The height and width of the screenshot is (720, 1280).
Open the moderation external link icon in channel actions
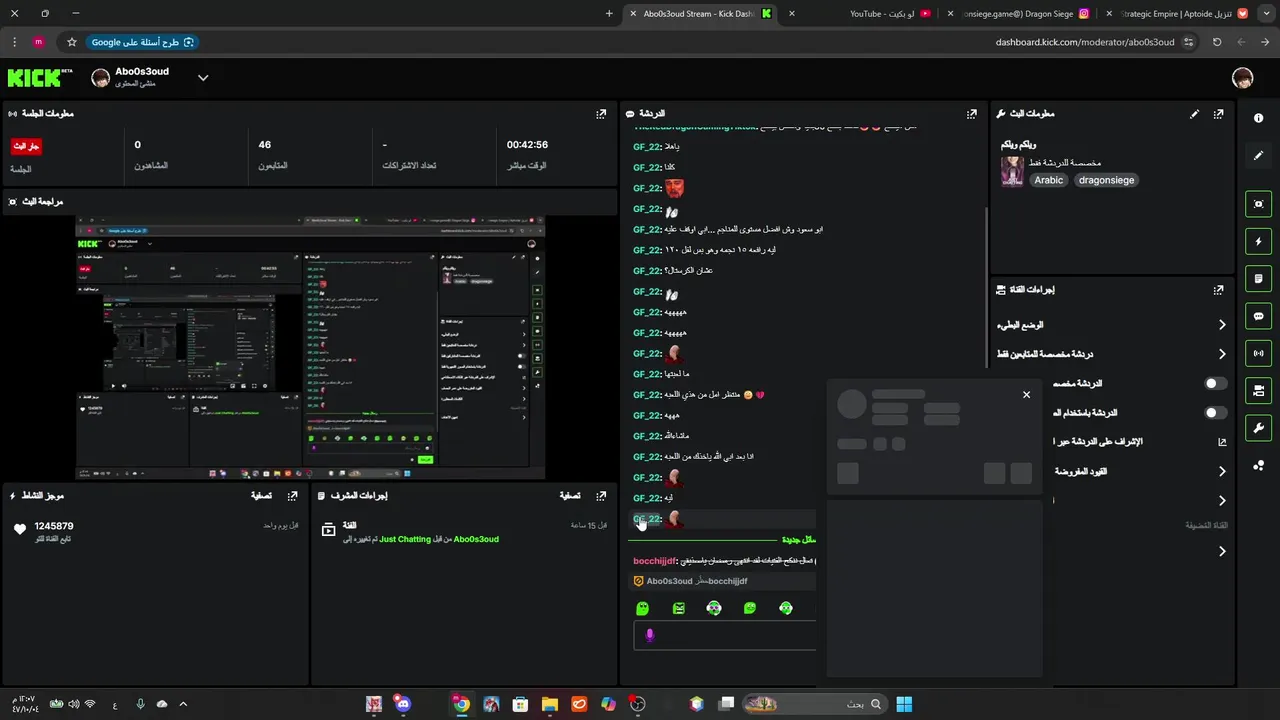[1222, 442]
